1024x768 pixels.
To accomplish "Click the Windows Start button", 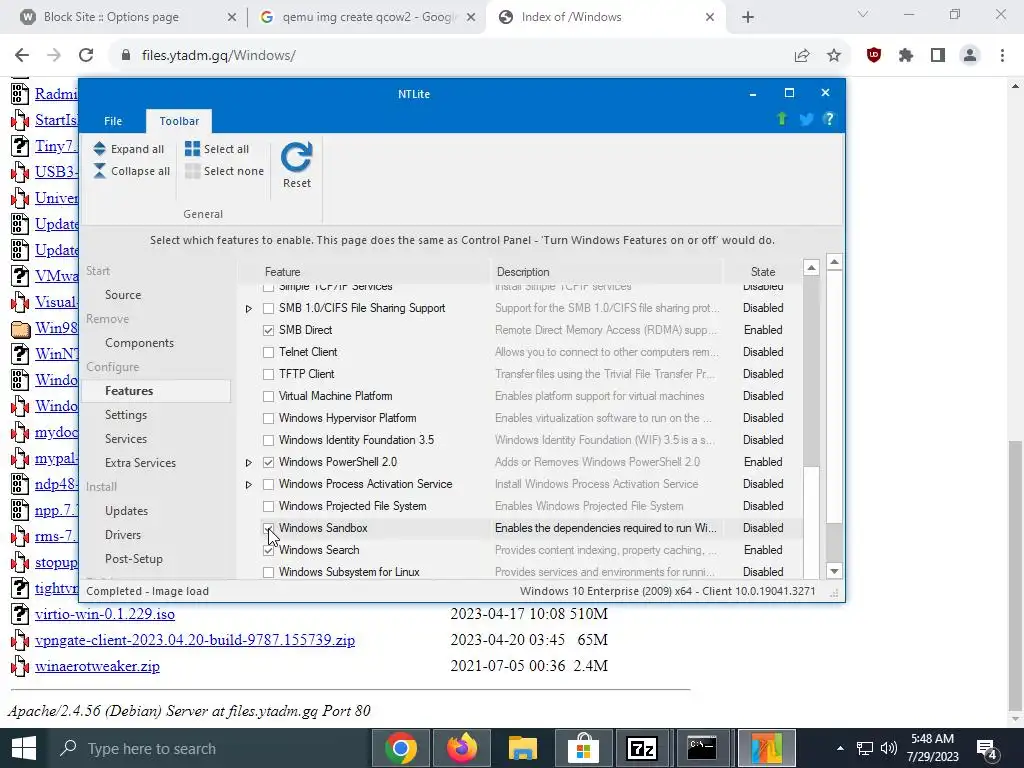I will click(24, 748).
